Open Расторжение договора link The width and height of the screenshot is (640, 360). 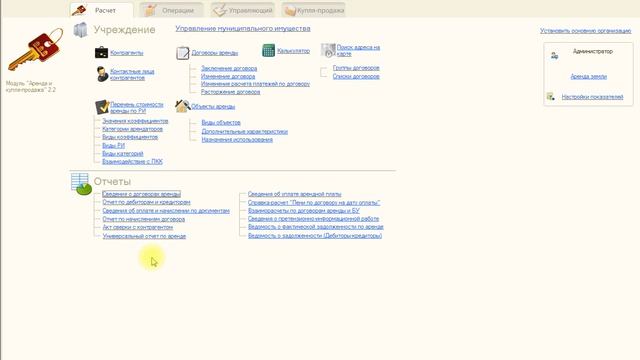pyautogui.click(x=231, y=92)
